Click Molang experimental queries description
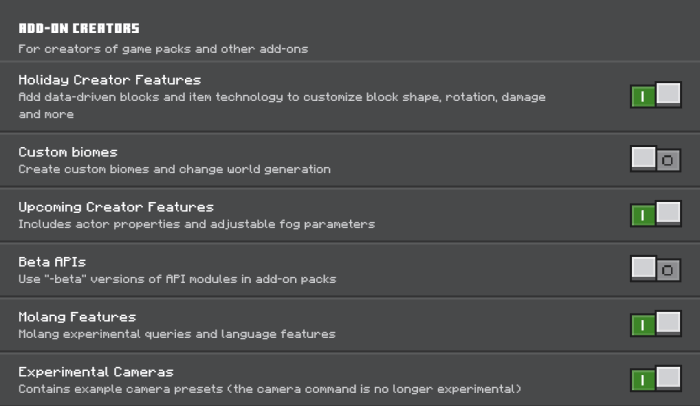 pyautogui.click(x=177, y=334)
